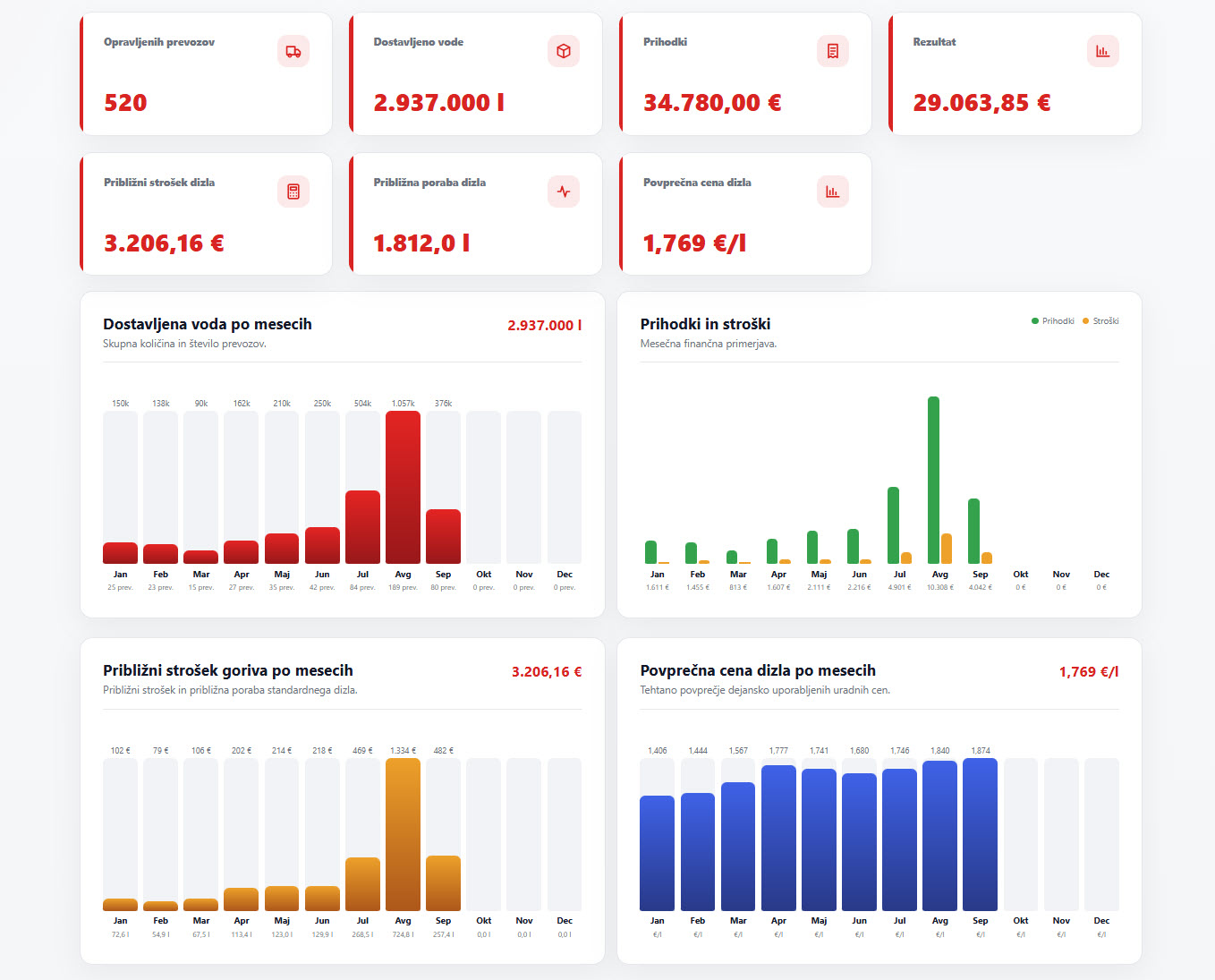Click the 34.780,00 € Prihodki value

pos(712,103)
